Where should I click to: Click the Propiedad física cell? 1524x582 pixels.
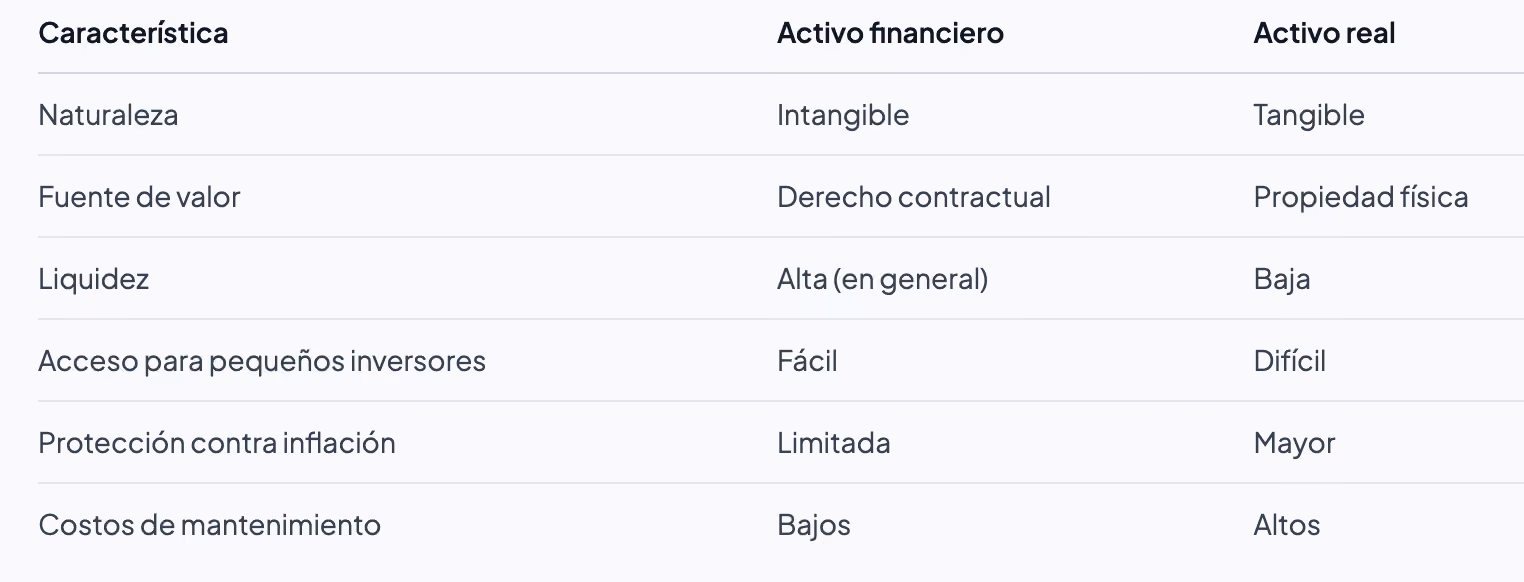(1361, 197)
